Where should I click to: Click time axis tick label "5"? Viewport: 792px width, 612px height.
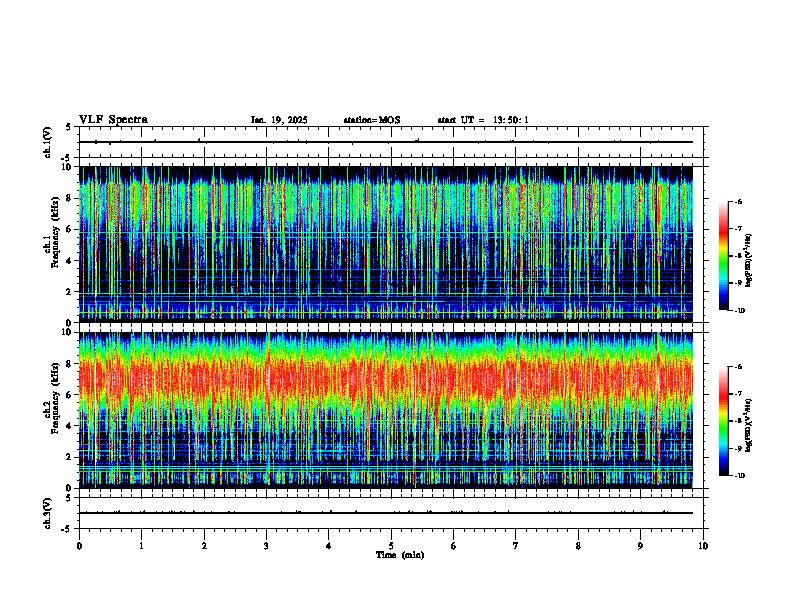(391, 546)
